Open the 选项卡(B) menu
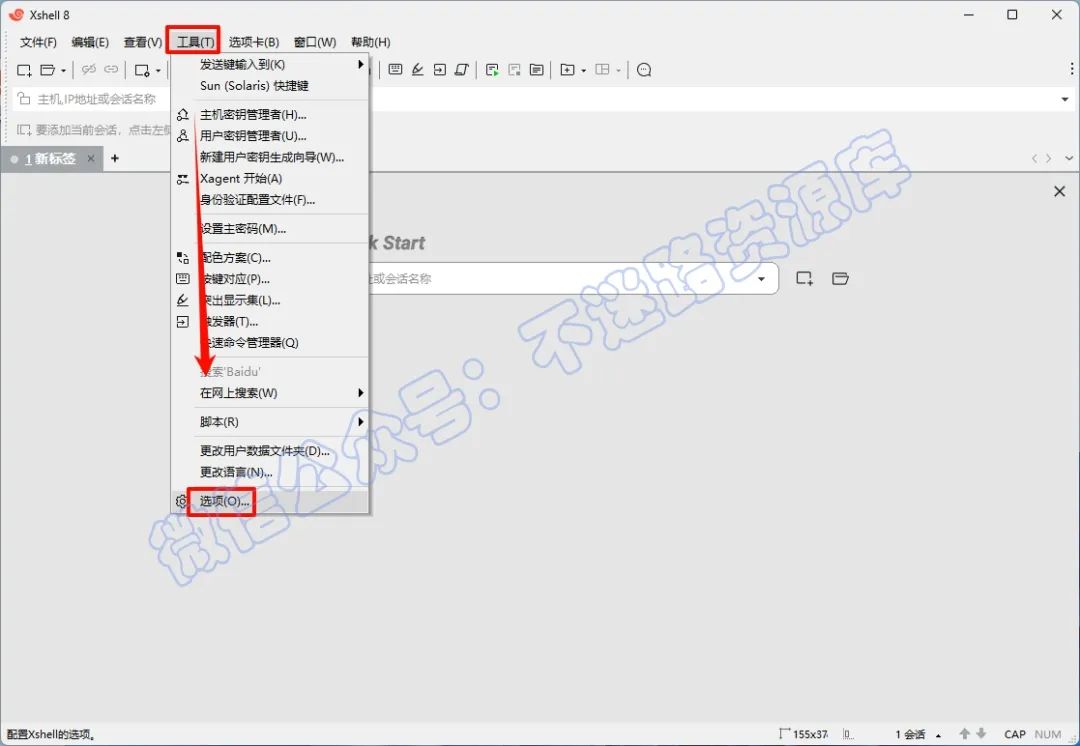 coord(254,42)
